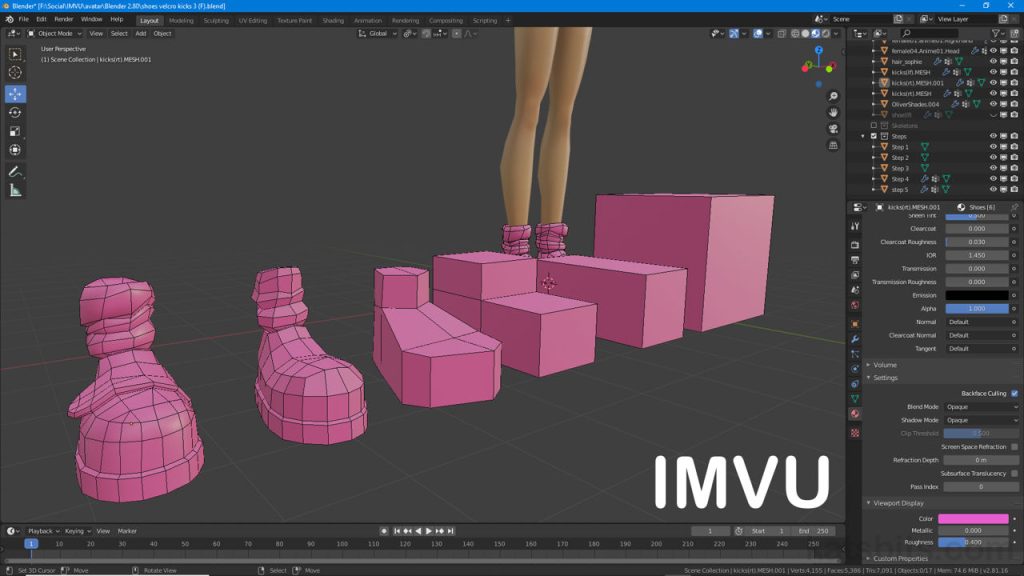Uncheck the Steps collection checkbox
The height and width of the screenshot is (576, 1024).
click(872, 135)
